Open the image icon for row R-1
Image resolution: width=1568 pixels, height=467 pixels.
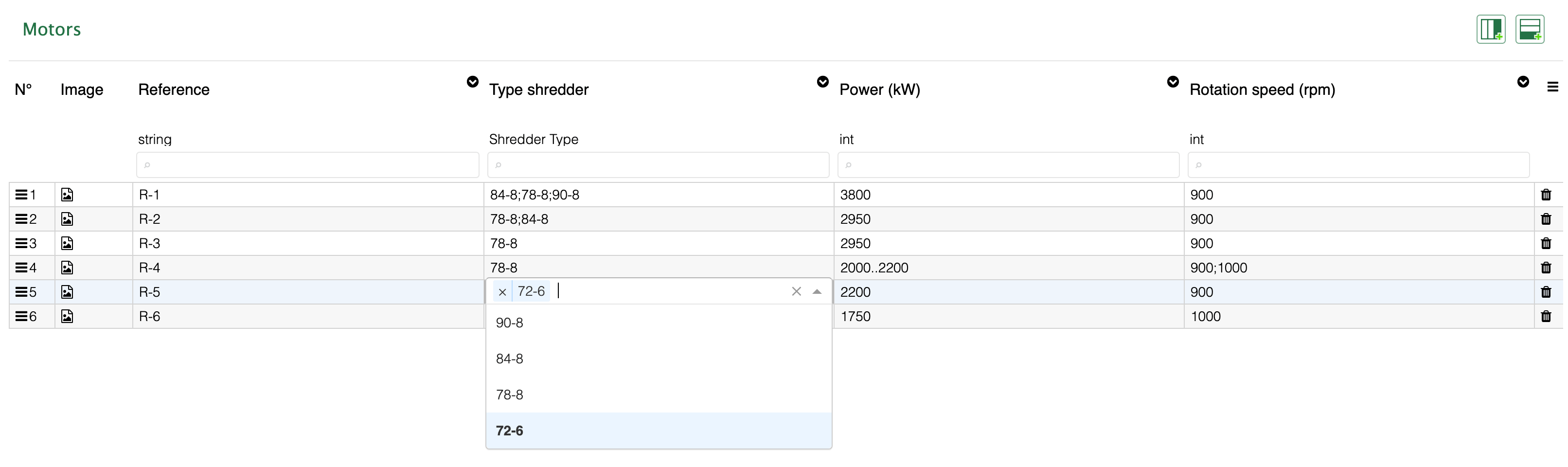pyautogui.click(x=68, y=194)
